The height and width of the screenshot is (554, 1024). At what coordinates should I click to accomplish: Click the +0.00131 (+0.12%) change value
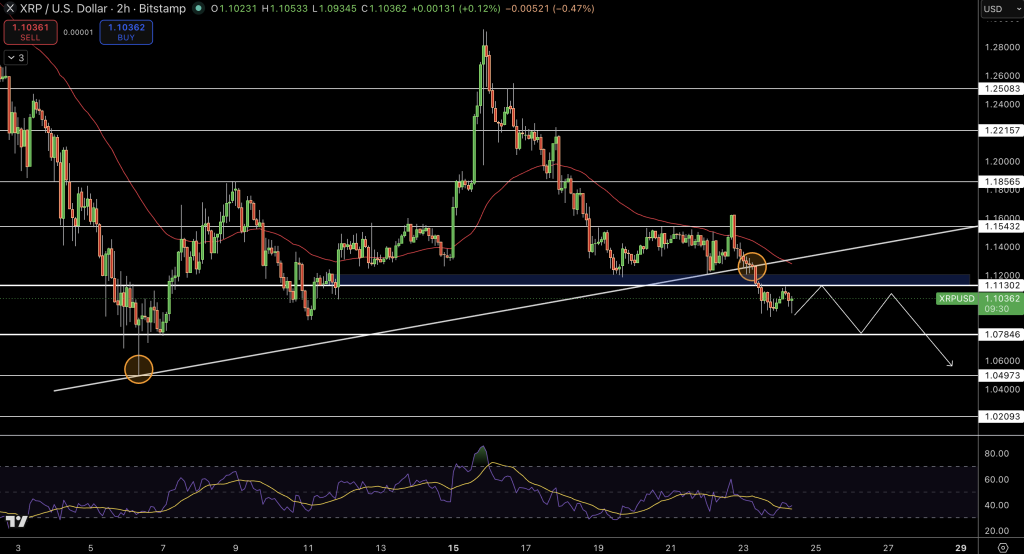(x=456, y=8)
